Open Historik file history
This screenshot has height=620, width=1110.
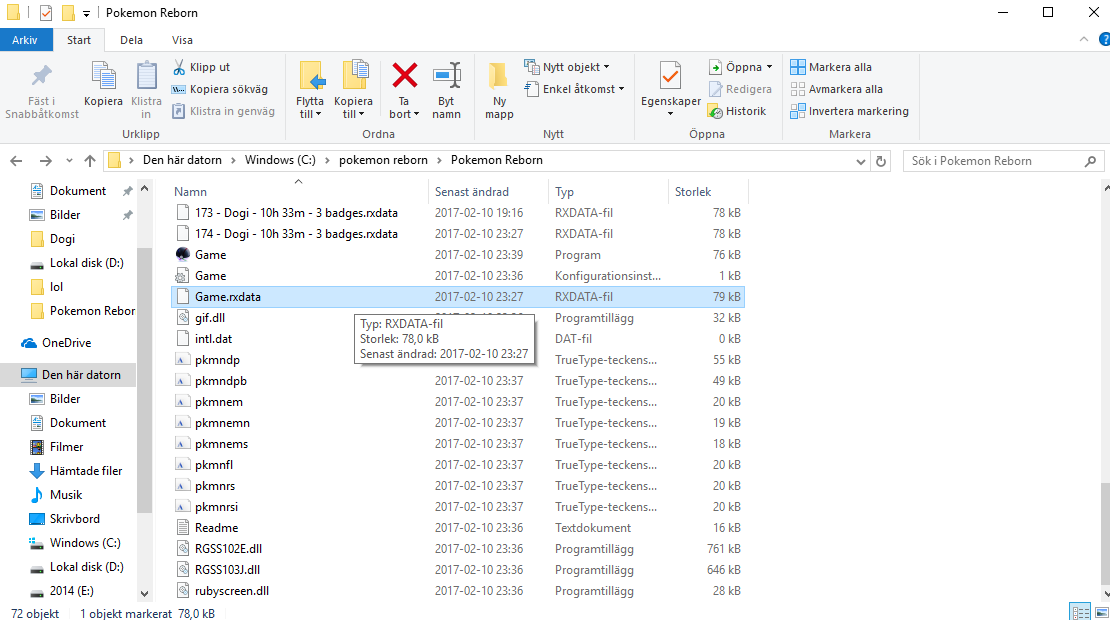click(x=737, y=111)
